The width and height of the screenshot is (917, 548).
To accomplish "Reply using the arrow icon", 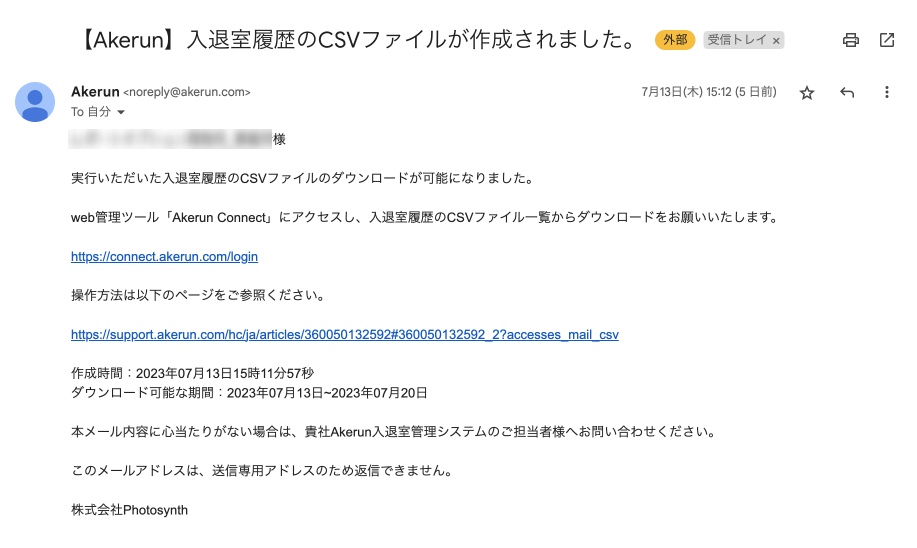I will (x=847, y=93).
